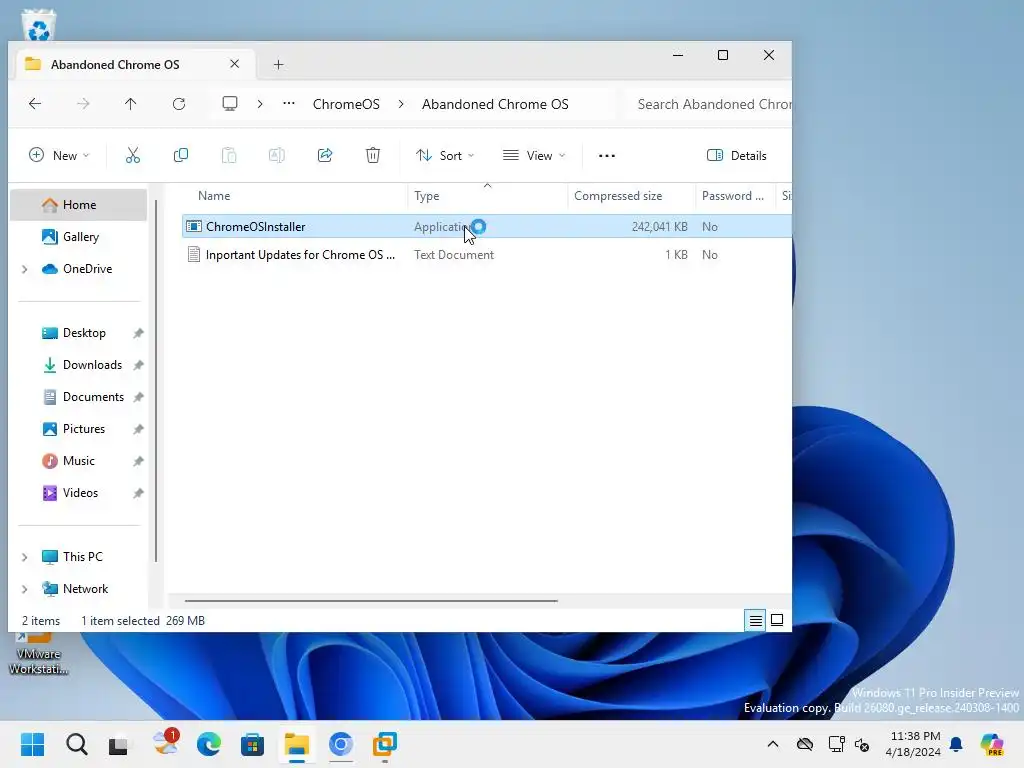Open the notification bell
Image resolution: width=1024 pixels, height=768 pixels.
(956, 744)
